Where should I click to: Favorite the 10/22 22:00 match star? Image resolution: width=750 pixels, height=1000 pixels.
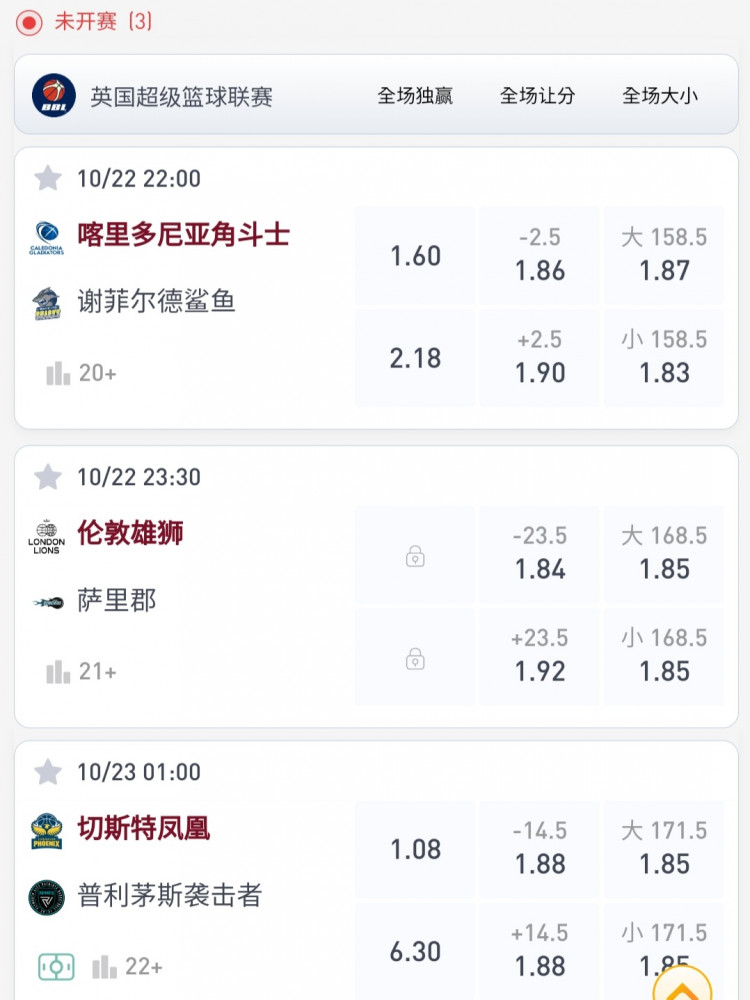pyautogui.click(x=48, y=178)
